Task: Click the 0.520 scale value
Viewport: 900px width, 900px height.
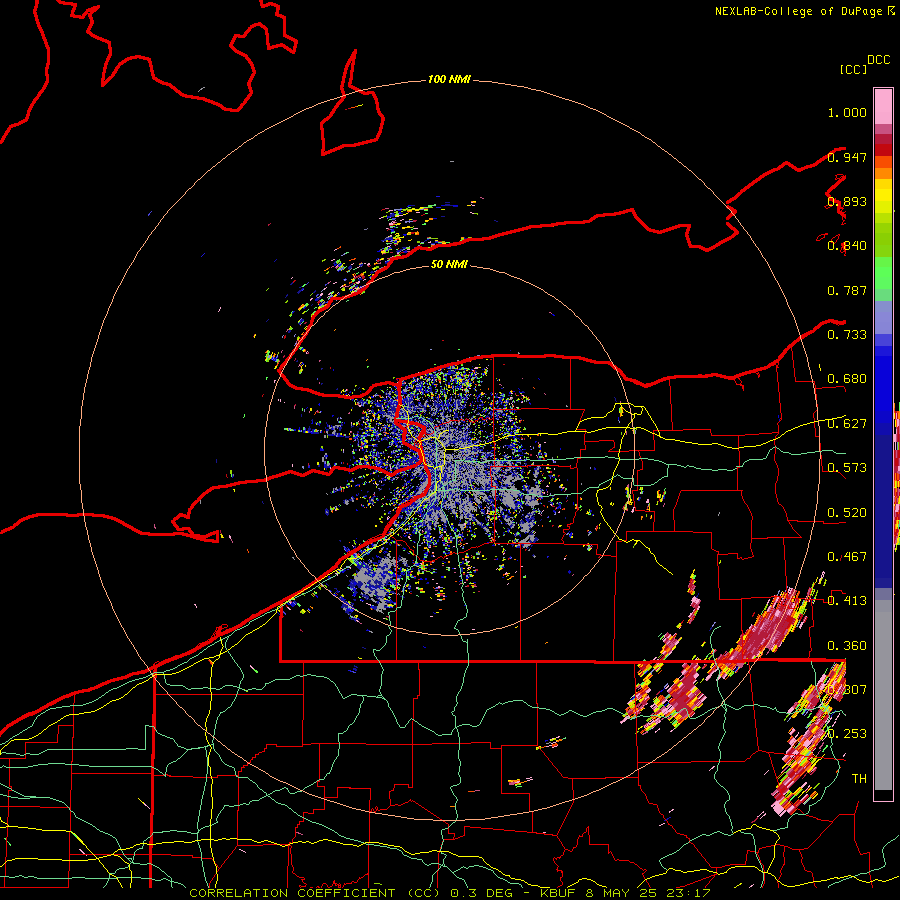Action: point(847,513)
